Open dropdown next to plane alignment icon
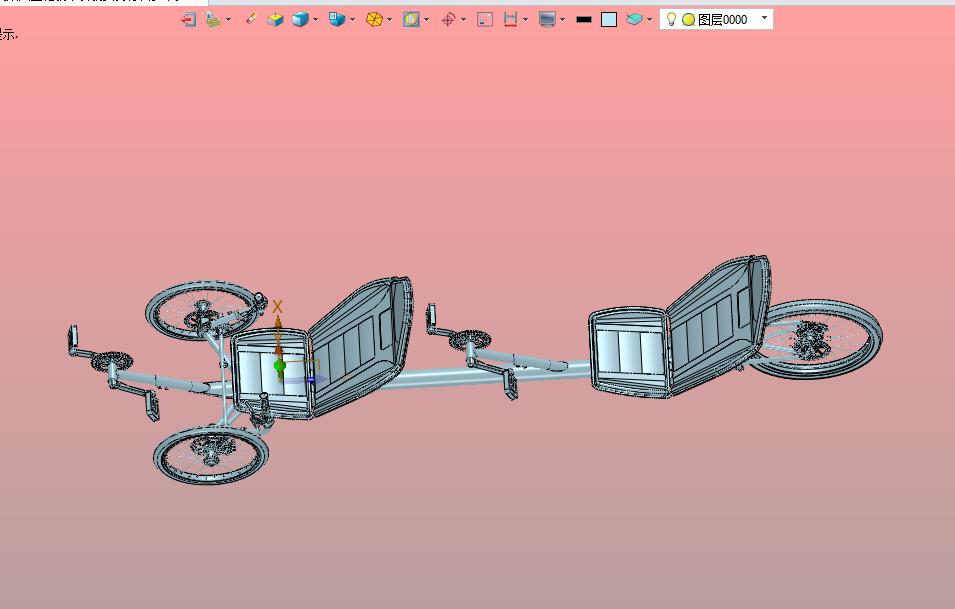Image resolution: width=955 pixels, height=609 pixels. [228, 19]
